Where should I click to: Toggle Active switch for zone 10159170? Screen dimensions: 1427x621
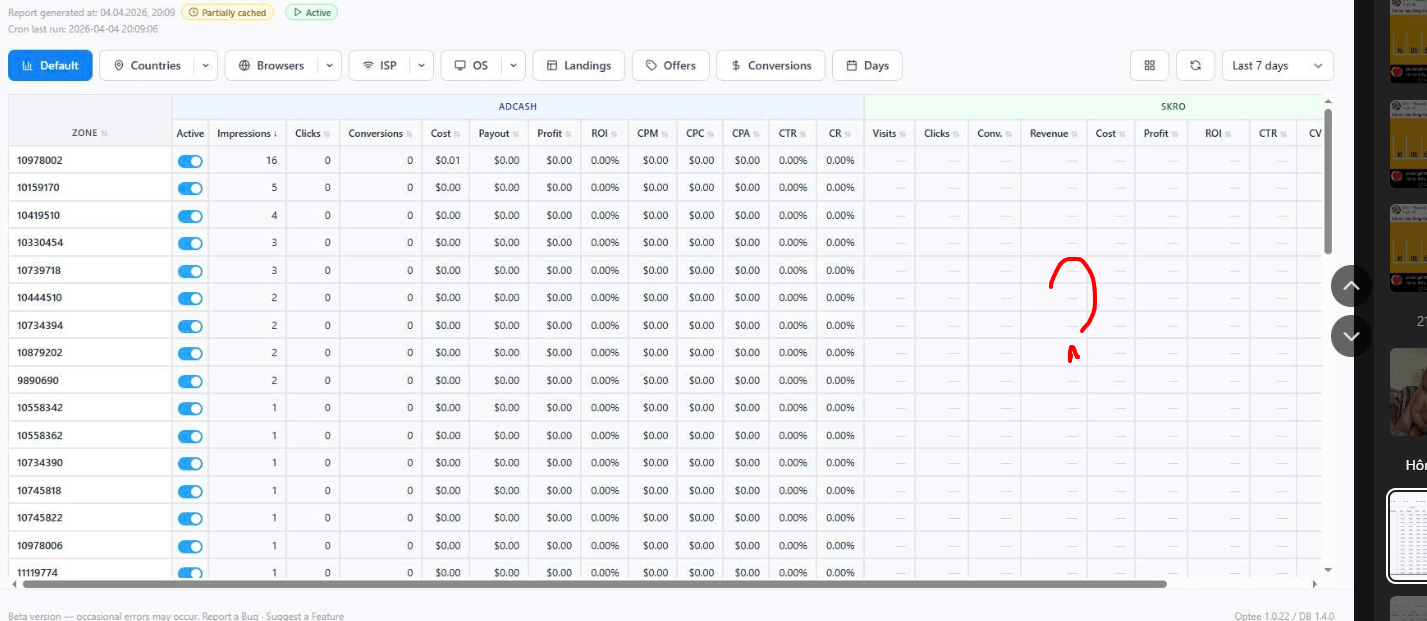(x=190, y=188)
